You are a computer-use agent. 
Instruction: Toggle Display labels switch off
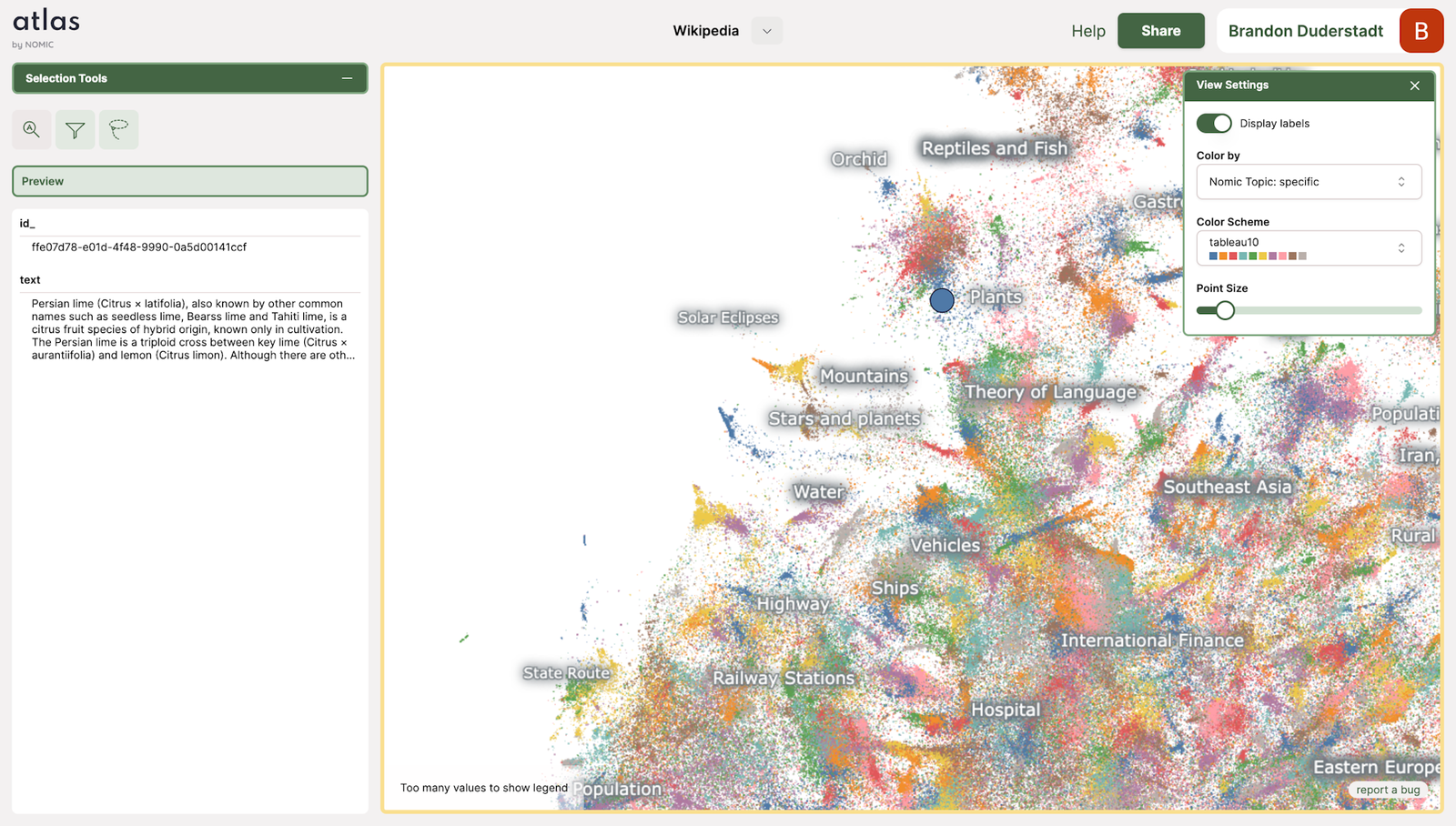[x=1214, y=123]
